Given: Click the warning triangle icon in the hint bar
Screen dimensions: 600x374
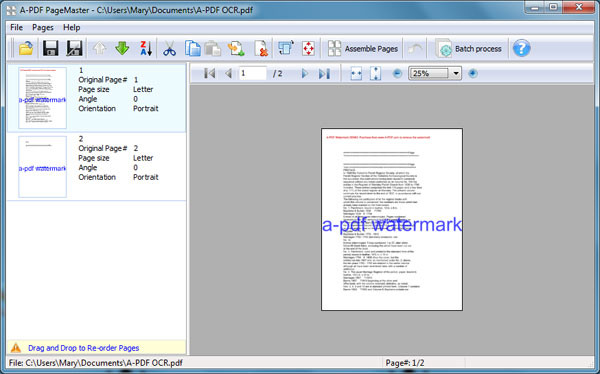Looking at the screenshot, I should pyautogui.click(x=16, y=348).
